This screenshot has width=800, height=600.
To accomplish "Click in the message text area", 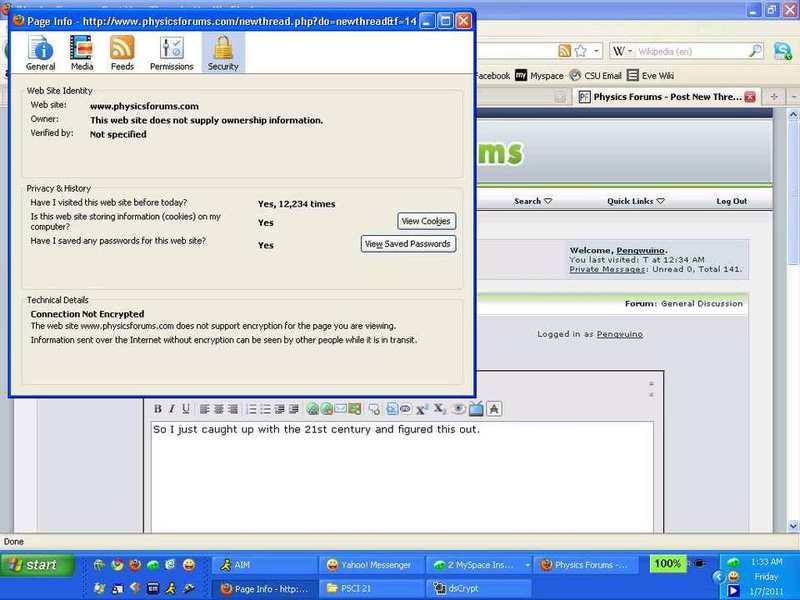I will click(402, 477).
